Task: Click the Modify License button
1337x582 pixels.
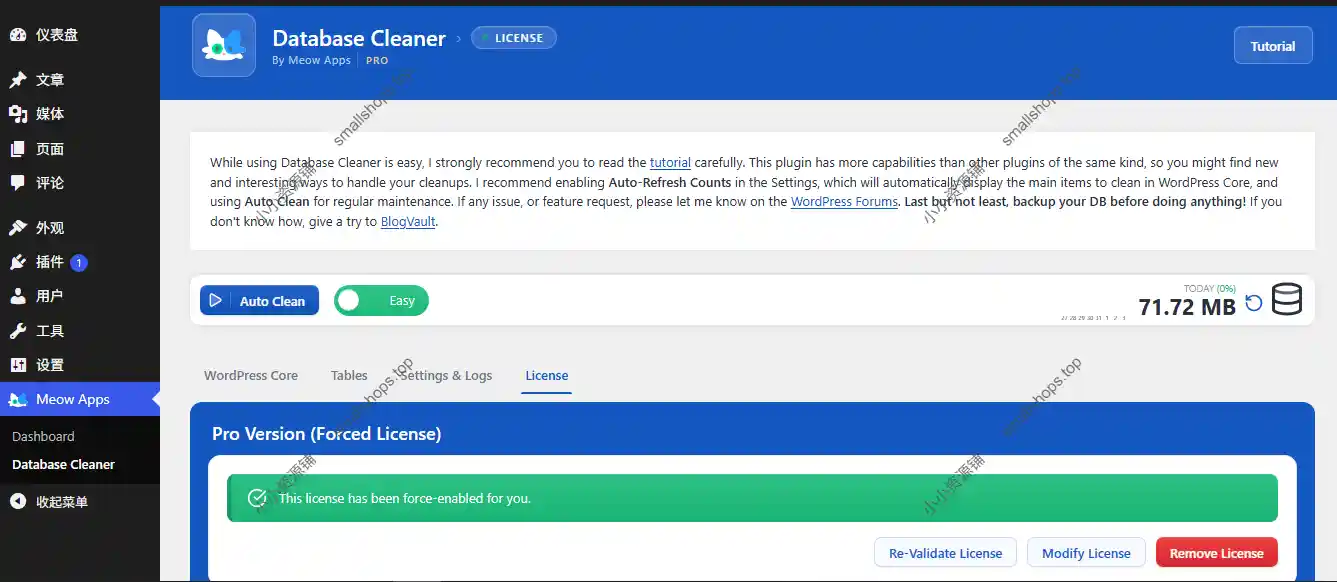Action: point(1086,553)
